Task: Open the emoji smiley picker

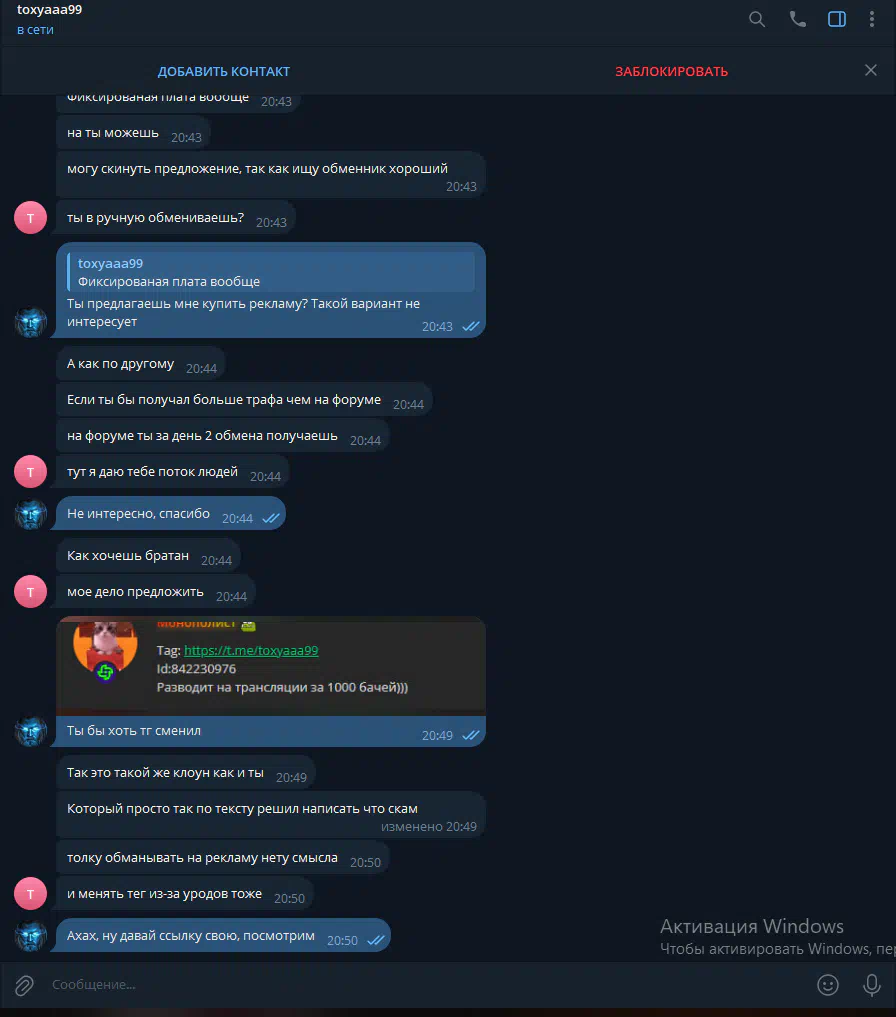Action: pos(828,985)
